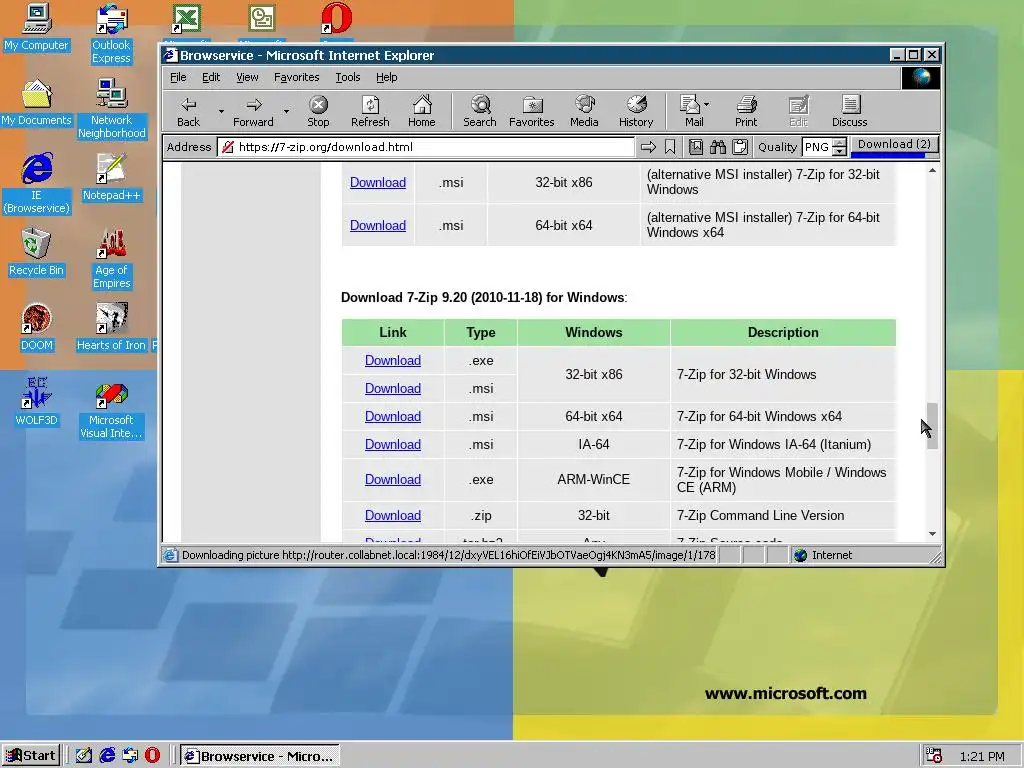Decrease Quality with the down spinner arrow
Image resolution: width=1024 pixels, height=768 pixels.
[x=840, y=152]
